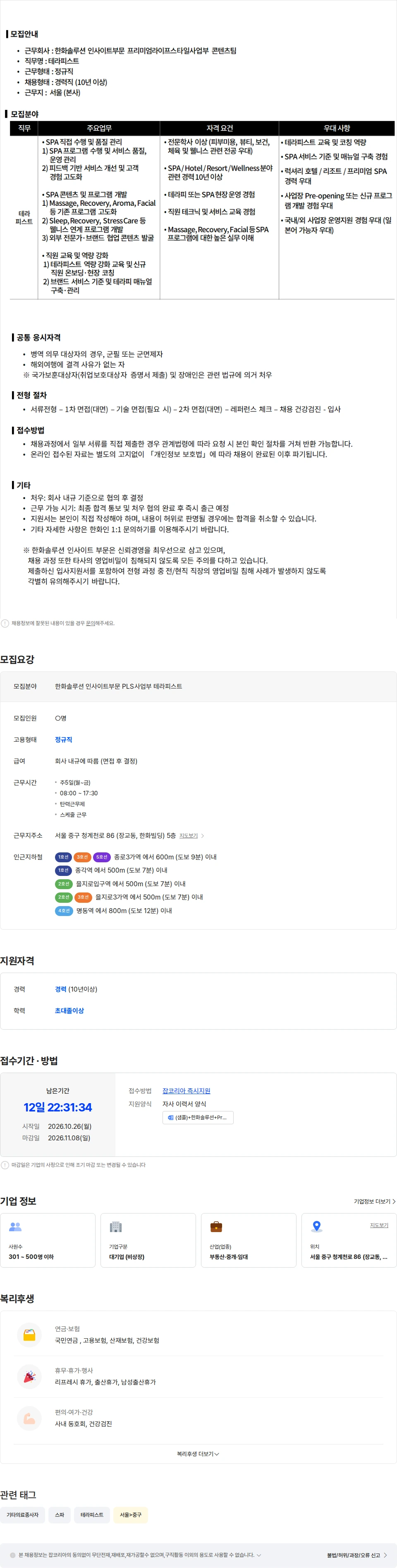Click the 3호선 badge on the 종로3가역 row
Viewport: 397px width, 1568px height.
coord(82,857)
